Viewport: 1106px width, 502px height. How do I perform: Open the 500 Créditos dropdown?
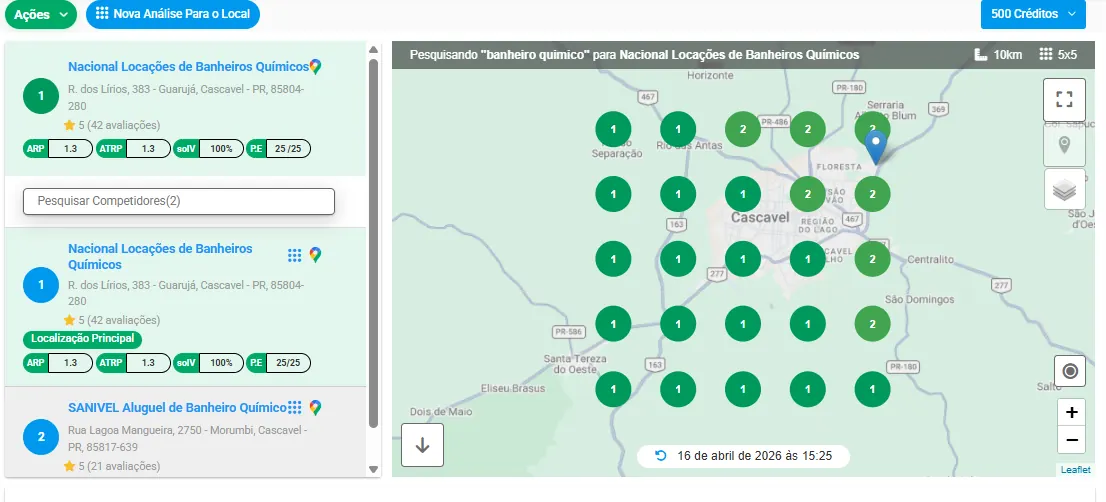(x=1033, y=14)
